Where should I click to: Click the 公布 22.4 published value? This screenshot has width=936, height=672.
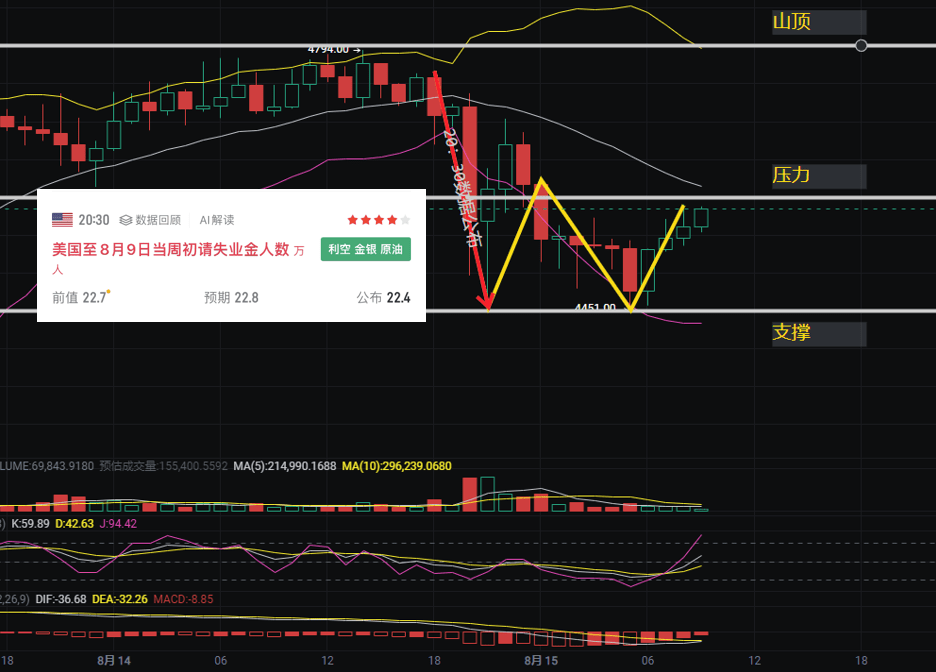pyautogui.click(x=383, y=297)
